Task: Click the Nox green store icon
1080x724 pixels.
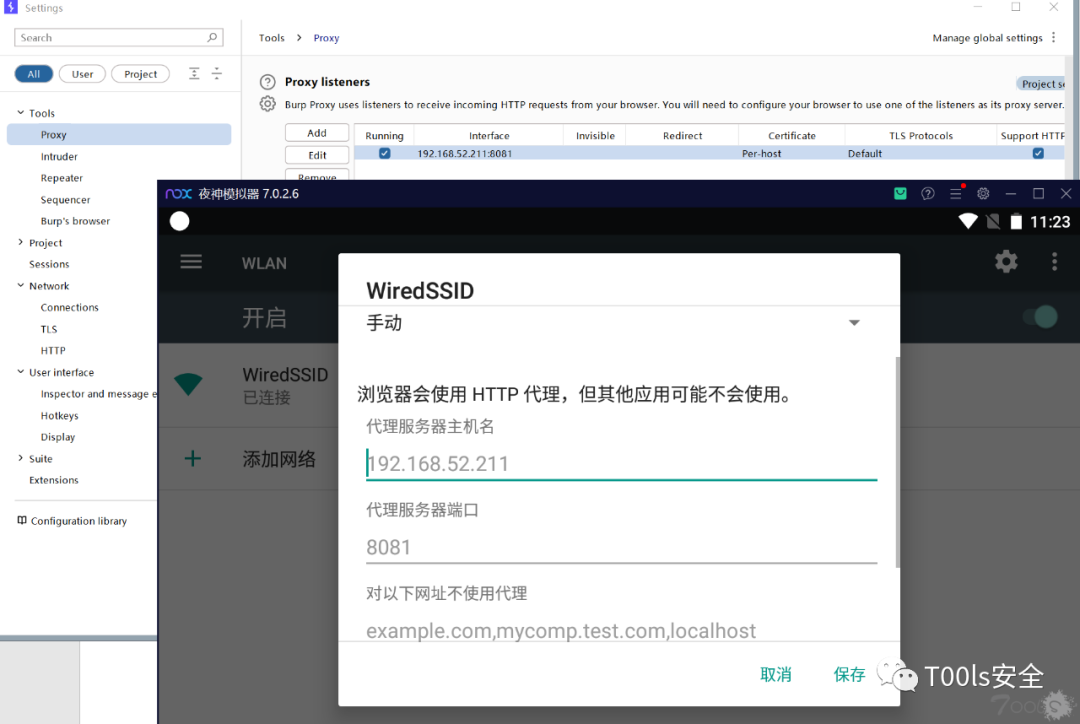Action: pos(900,194)
